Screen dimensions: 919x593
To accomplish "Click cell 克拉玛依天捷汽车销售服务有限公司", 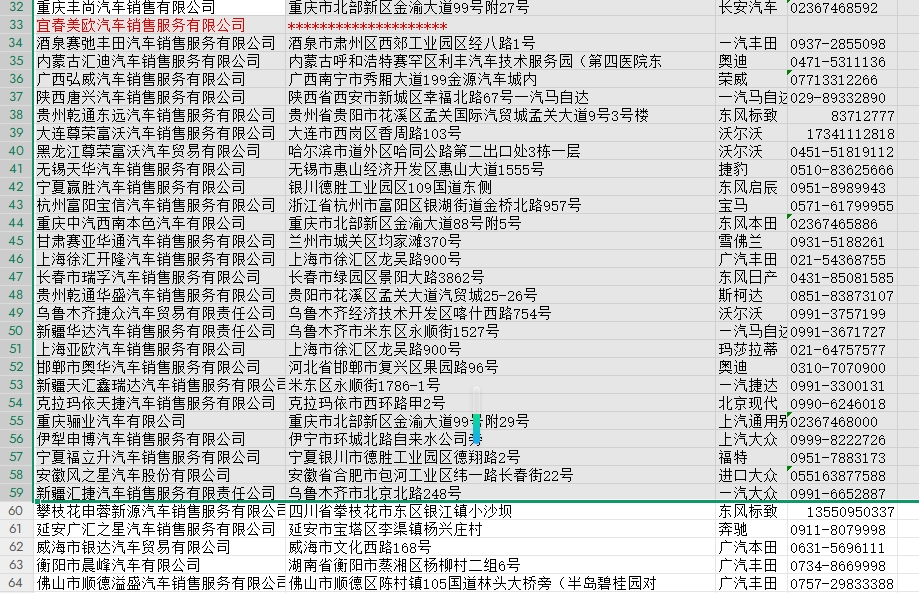I will click(x=159, y=404).
